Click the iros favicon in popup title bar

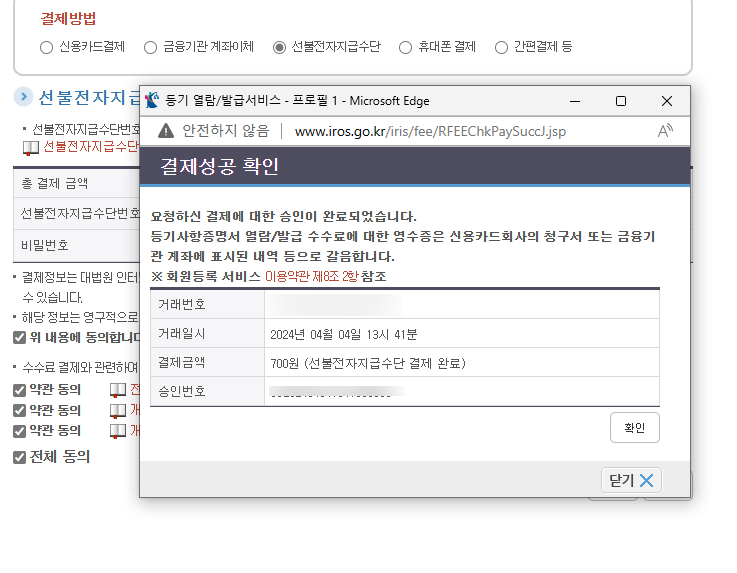point(152,100)
